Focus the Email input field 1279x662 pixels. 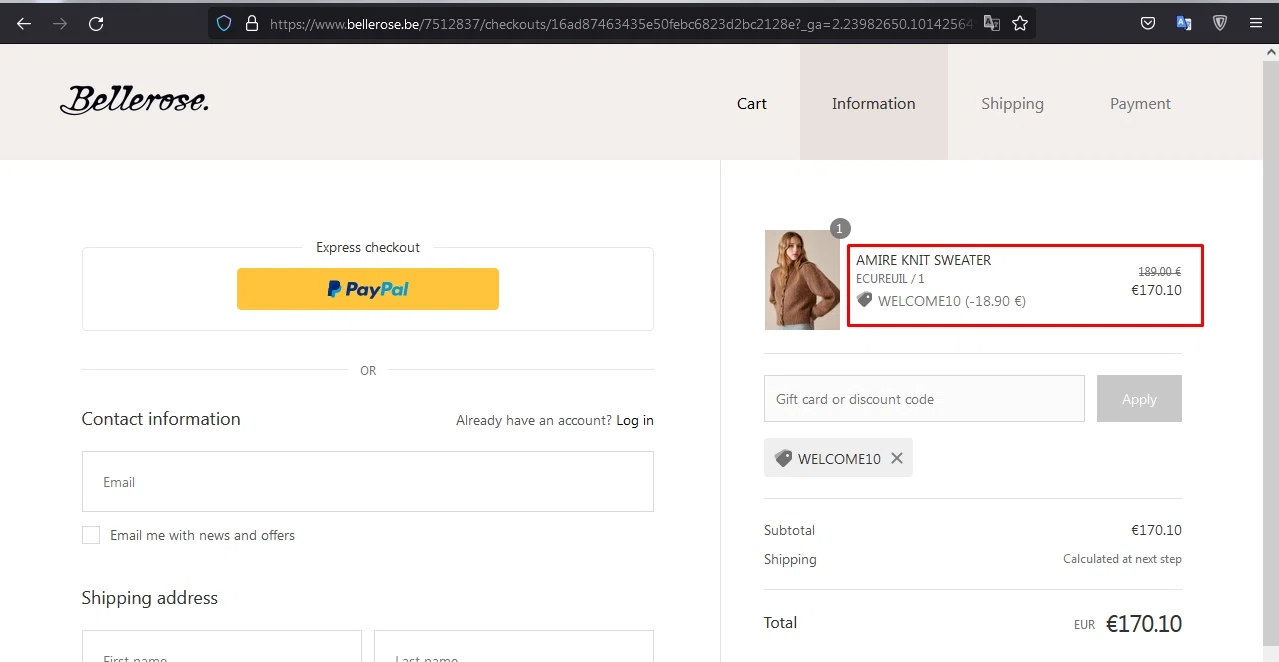(368, 481)
